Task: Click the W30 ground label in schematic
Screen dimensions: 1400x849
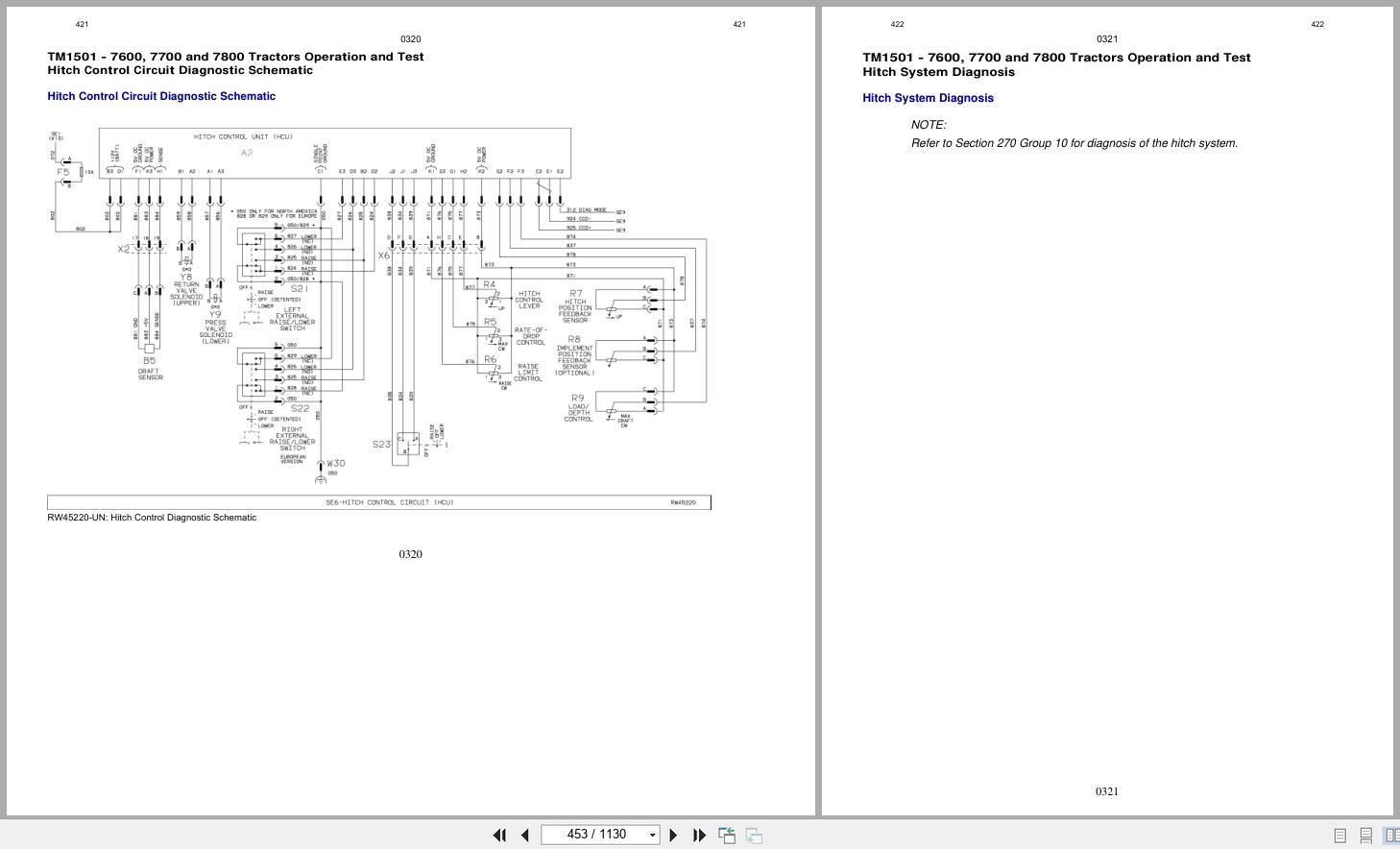Action: click(x=336, y=464)
